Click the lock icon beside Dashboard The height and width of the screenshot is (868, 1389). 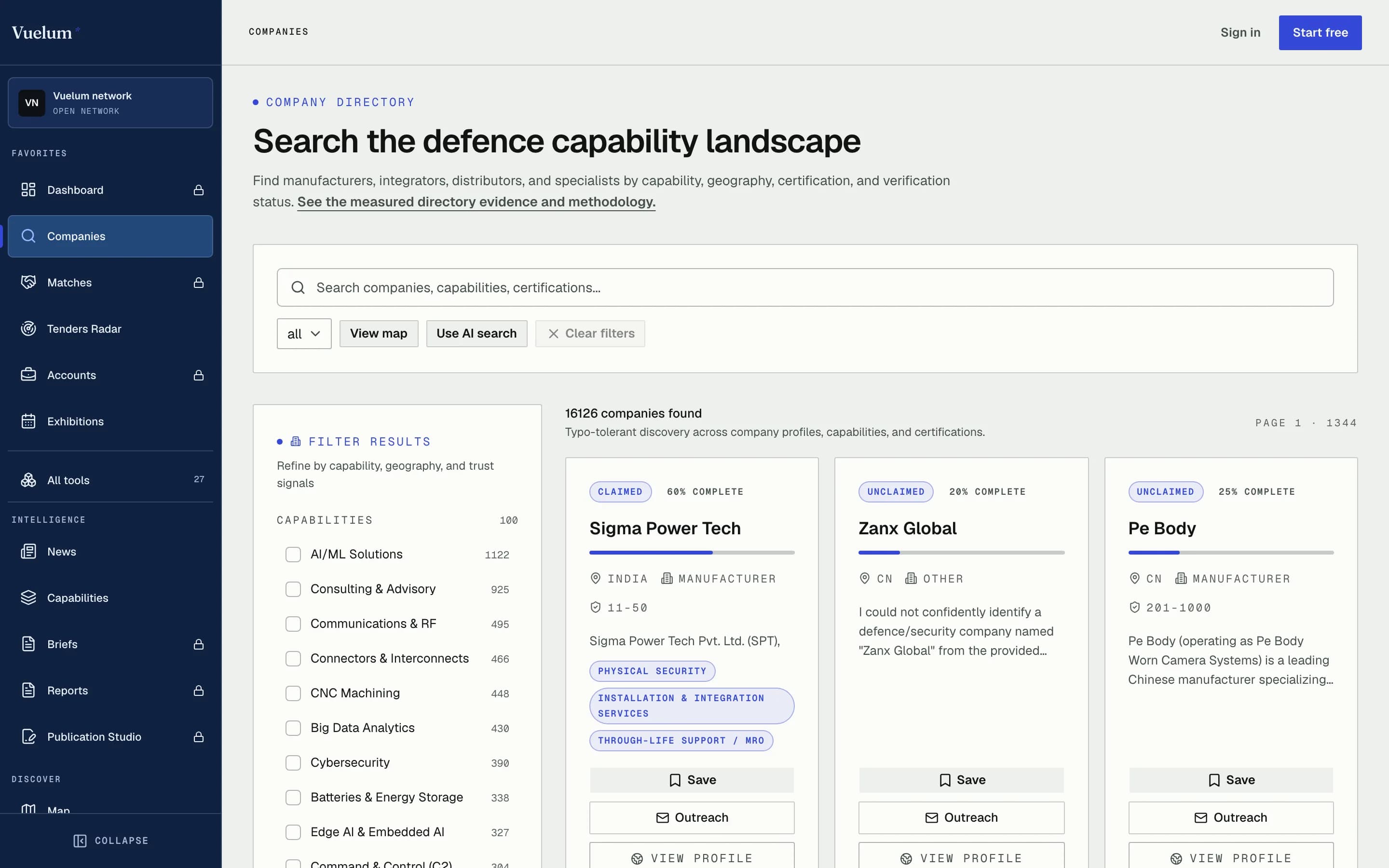pos(199,190)
